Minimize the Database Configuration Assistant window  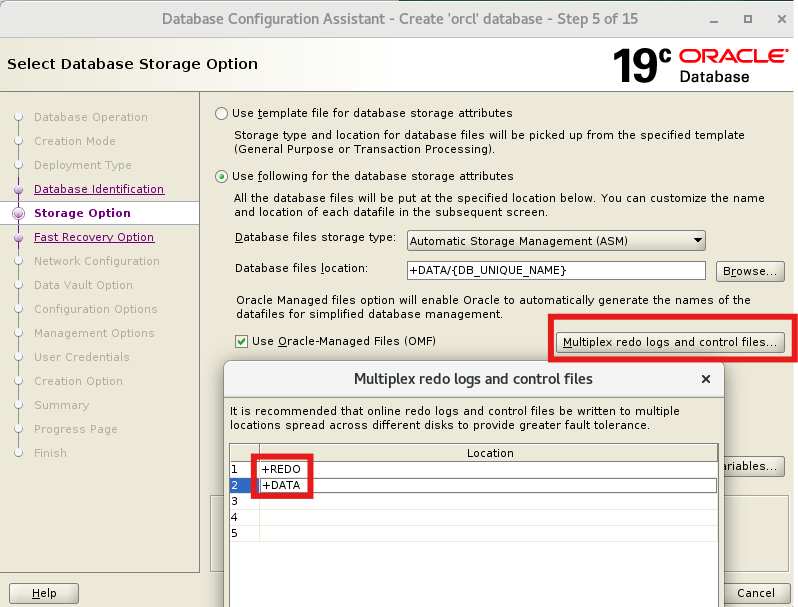pyautogui.click(x=714, y=19)
